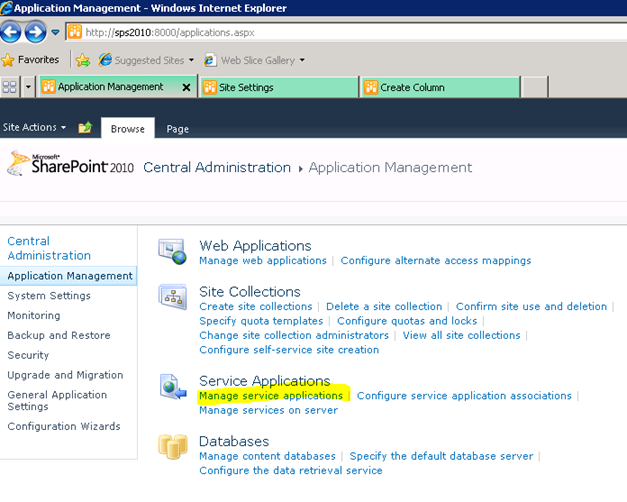Close the Application Management tab

point(186,87)
